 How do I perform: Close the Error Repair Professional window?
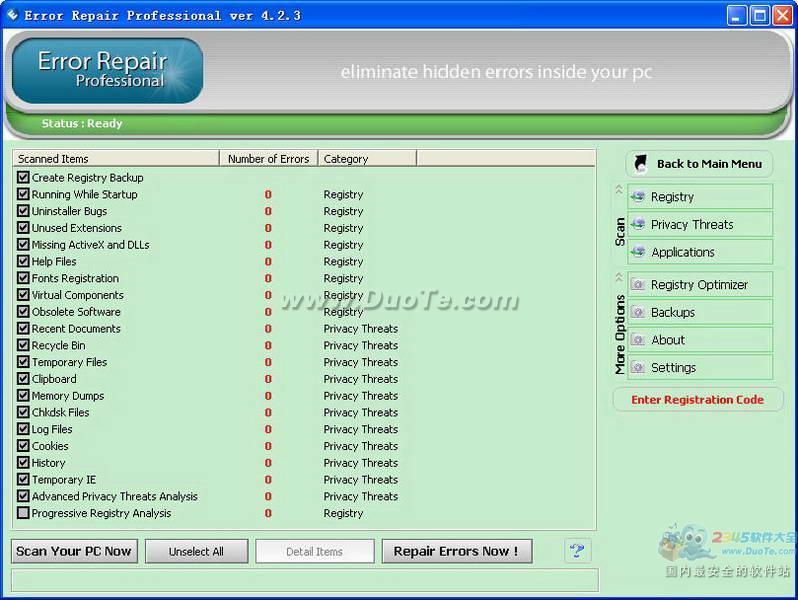point(783,15)
